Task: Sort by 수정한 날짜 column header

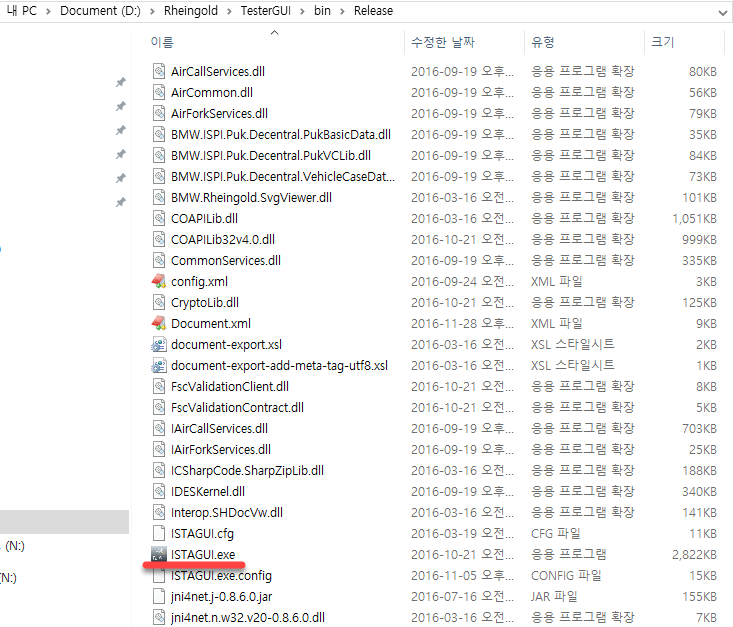Action: pyautogui.click(x=443, y=42)
